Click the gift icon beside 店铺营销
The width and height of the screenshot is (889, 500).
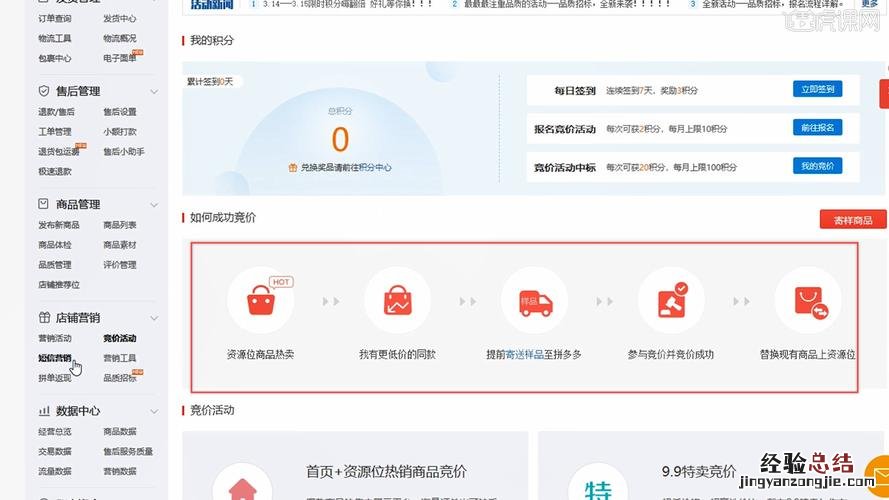44,317
